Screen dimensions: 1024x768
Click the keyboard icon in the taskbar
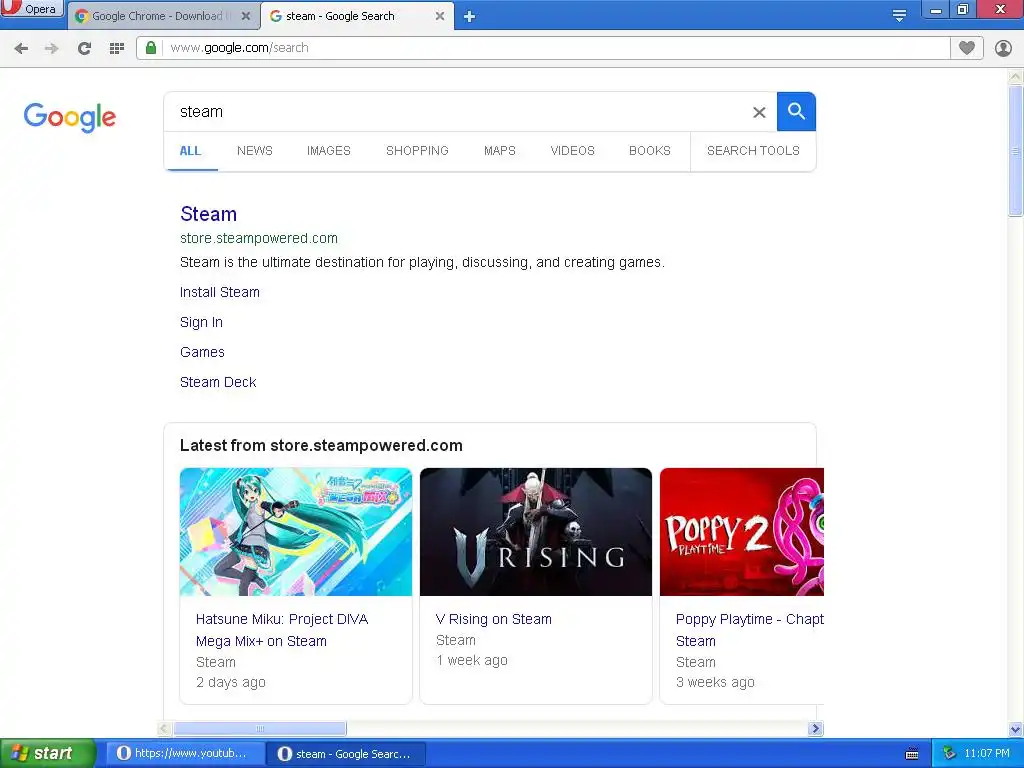click(x=912, y=754)
